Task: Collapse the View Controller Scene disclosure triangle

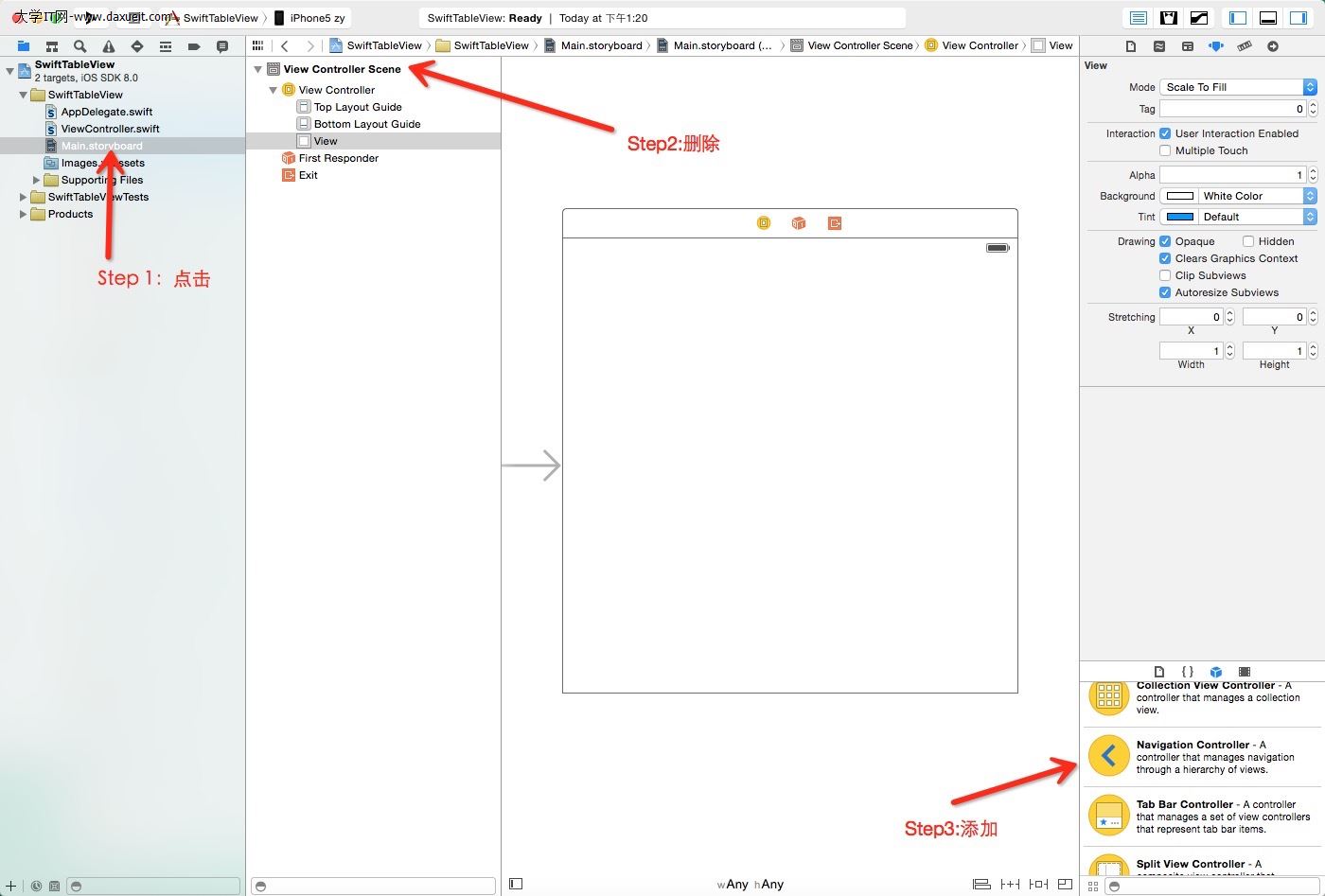Action: click(257, 69)
